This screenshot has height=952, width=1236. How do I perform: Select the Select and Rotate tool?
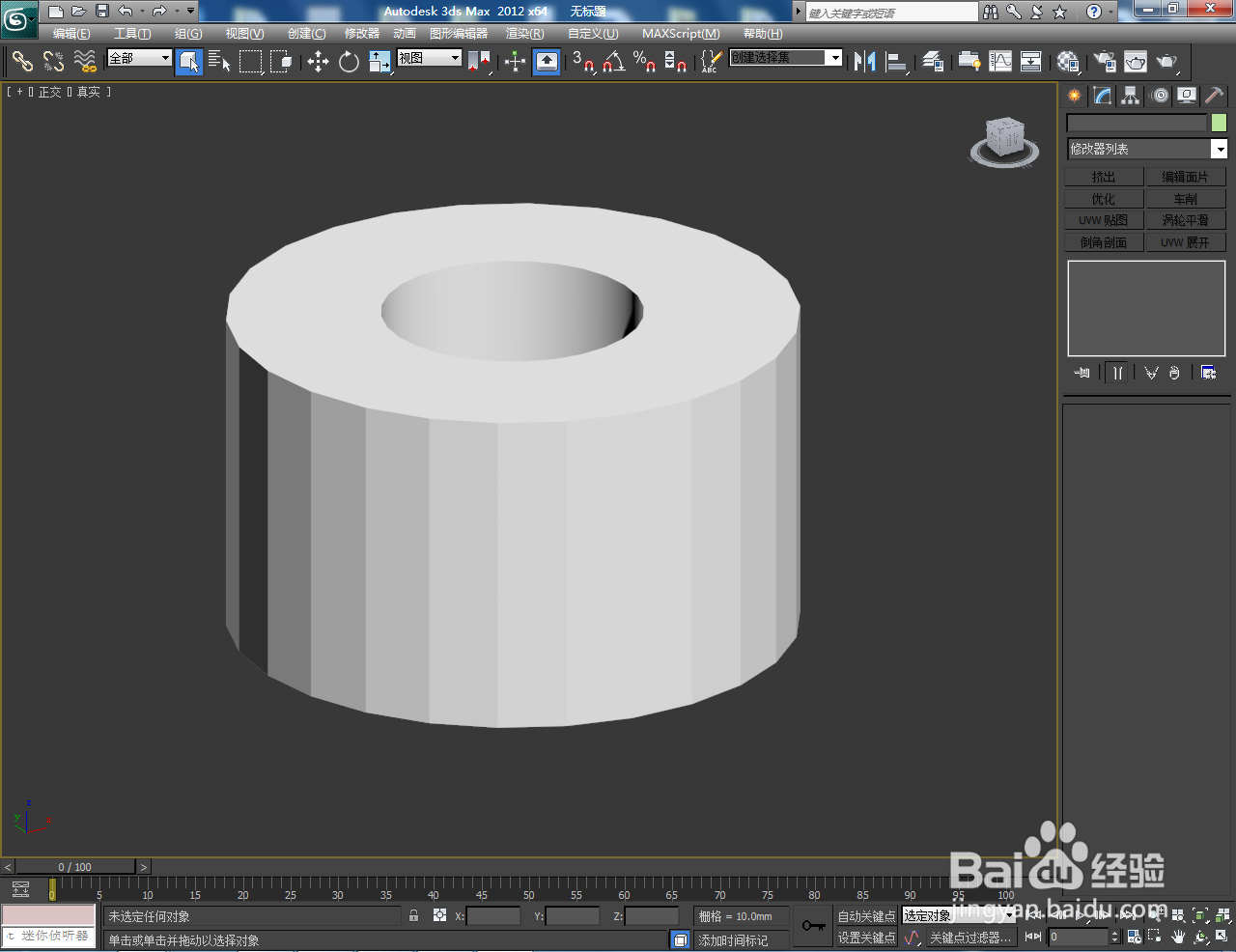[x=348, y=62]
